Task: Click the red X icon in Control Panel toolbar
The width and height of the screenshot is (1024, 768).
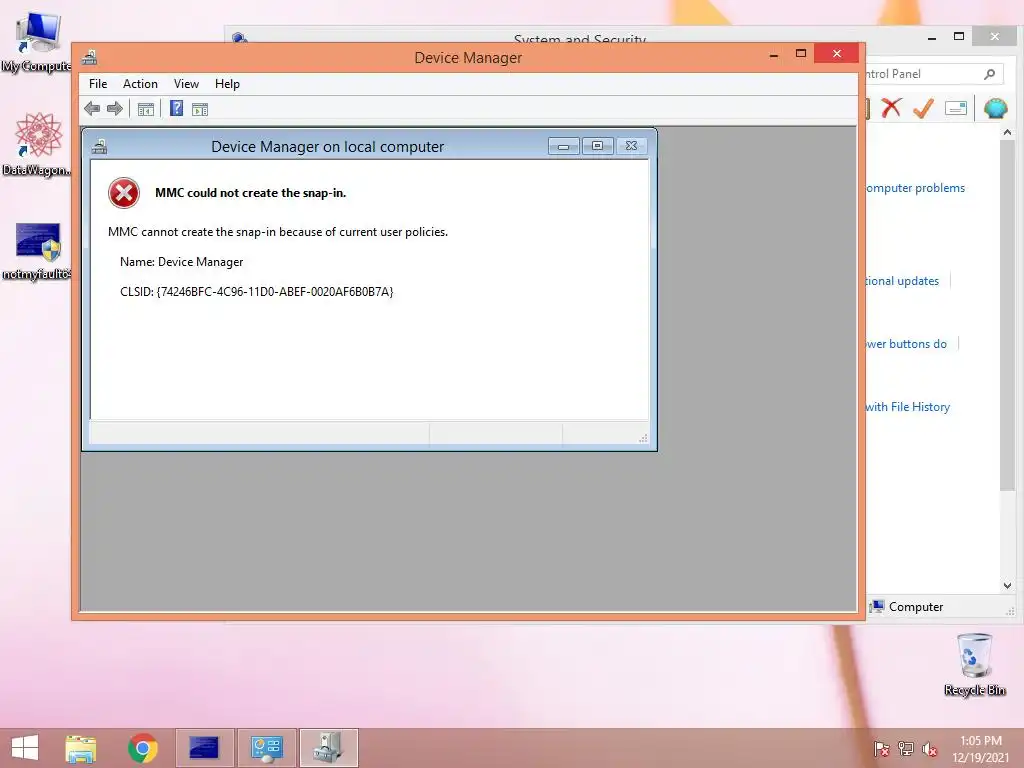Action: 891,108
